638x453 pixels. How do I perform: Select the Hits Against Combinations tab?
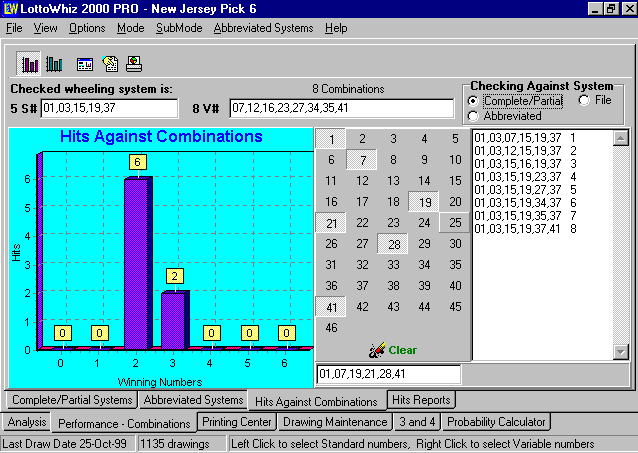[316, 402]
